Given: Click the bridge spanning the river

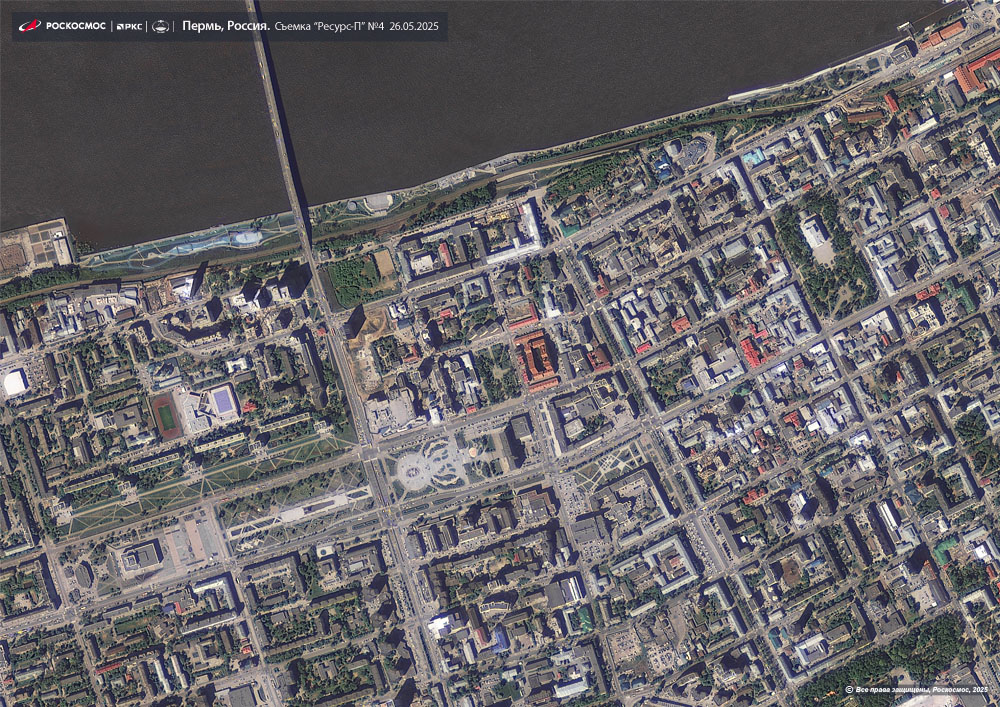Looking at the screenshot, I should (283, 130).
